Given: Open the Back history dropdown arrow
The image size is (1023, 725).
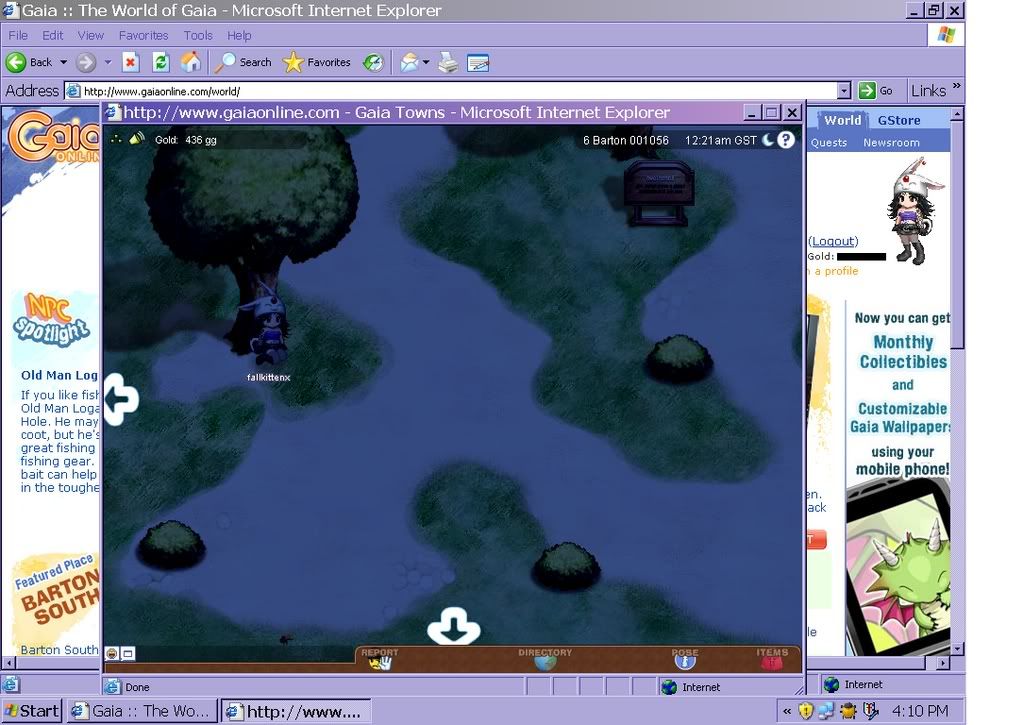Looking at the screenshot, I should tap(63, 63).
